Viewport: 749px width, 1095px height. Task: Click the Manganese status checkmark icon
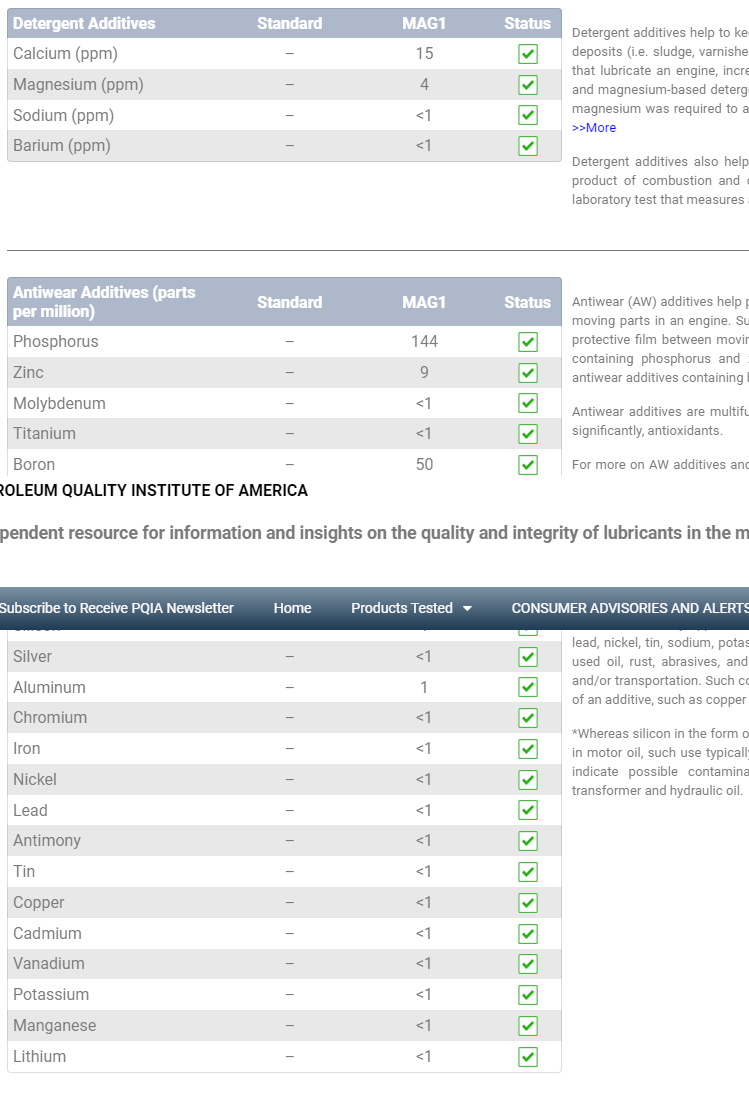click(528, 1026)
